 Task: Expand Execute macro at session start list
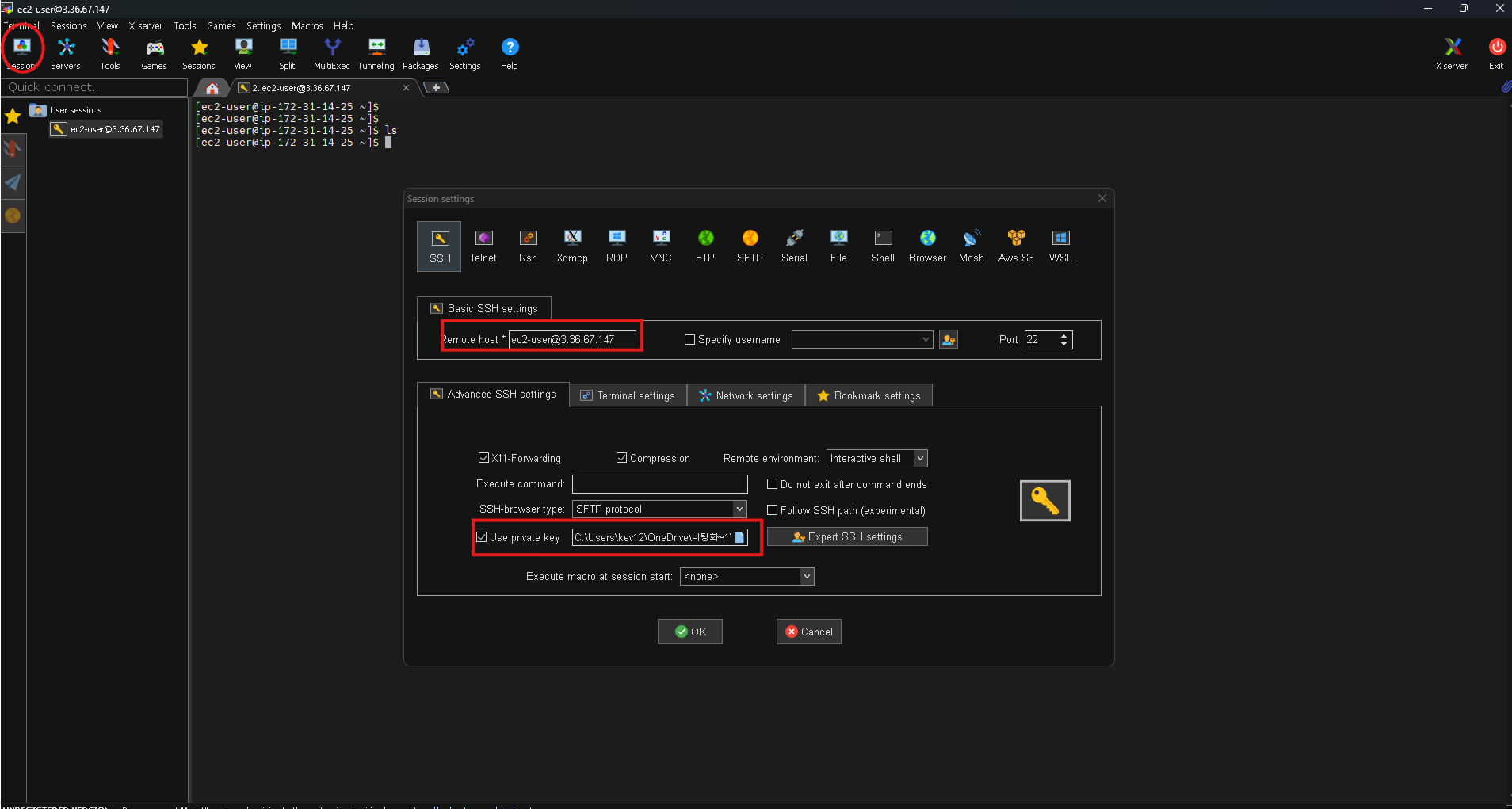click(807, 576)
